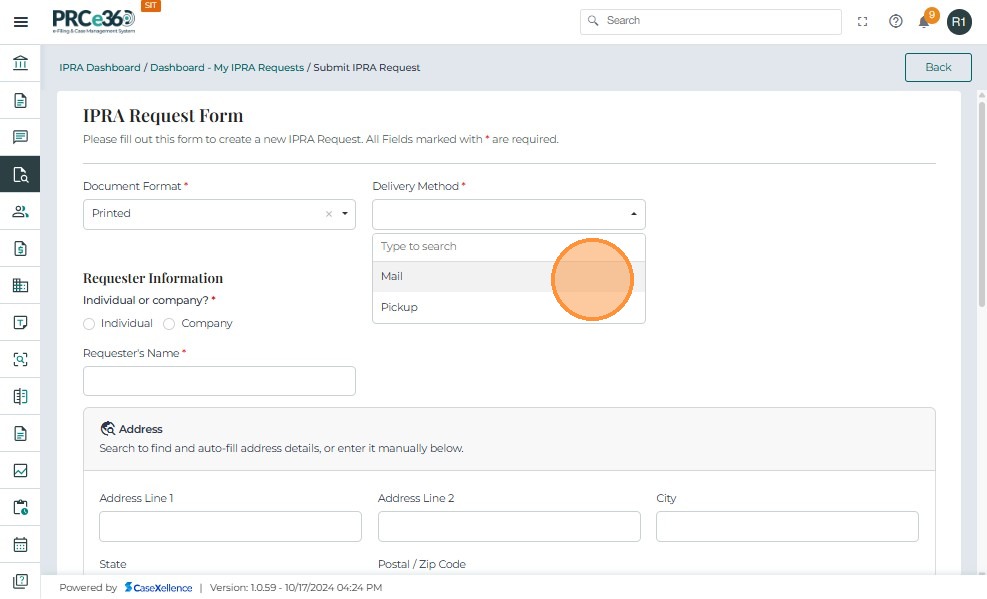Toggle fullscreen mode icon

point(863,21)
